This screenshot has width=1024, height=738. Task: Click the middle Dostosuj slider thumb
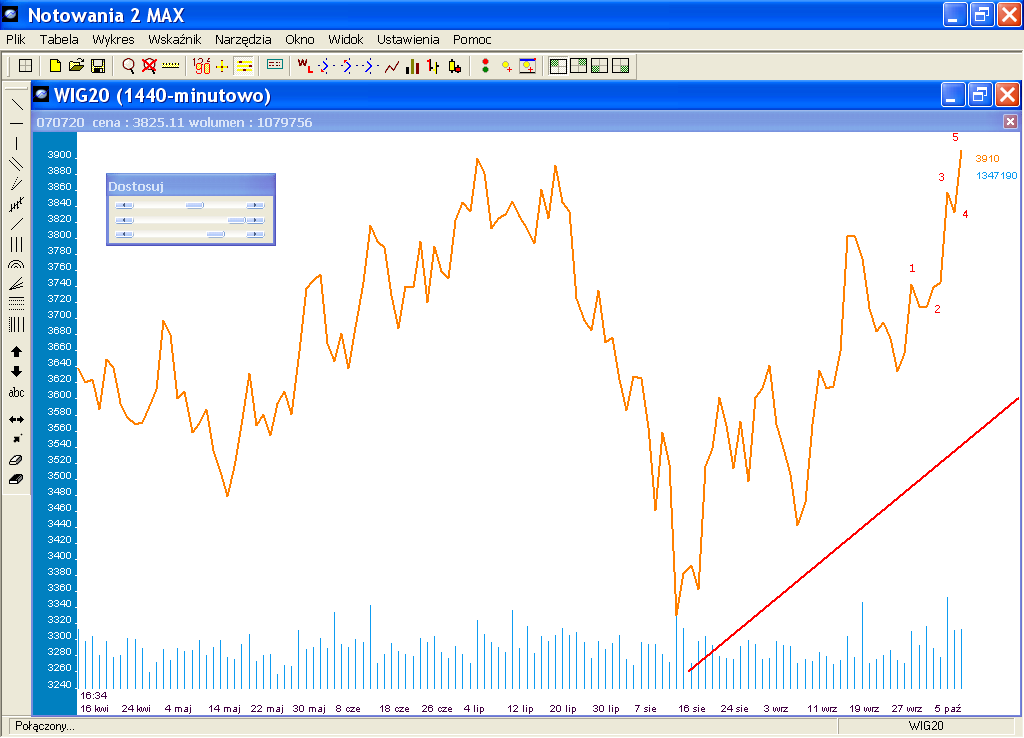click(236, 220)
